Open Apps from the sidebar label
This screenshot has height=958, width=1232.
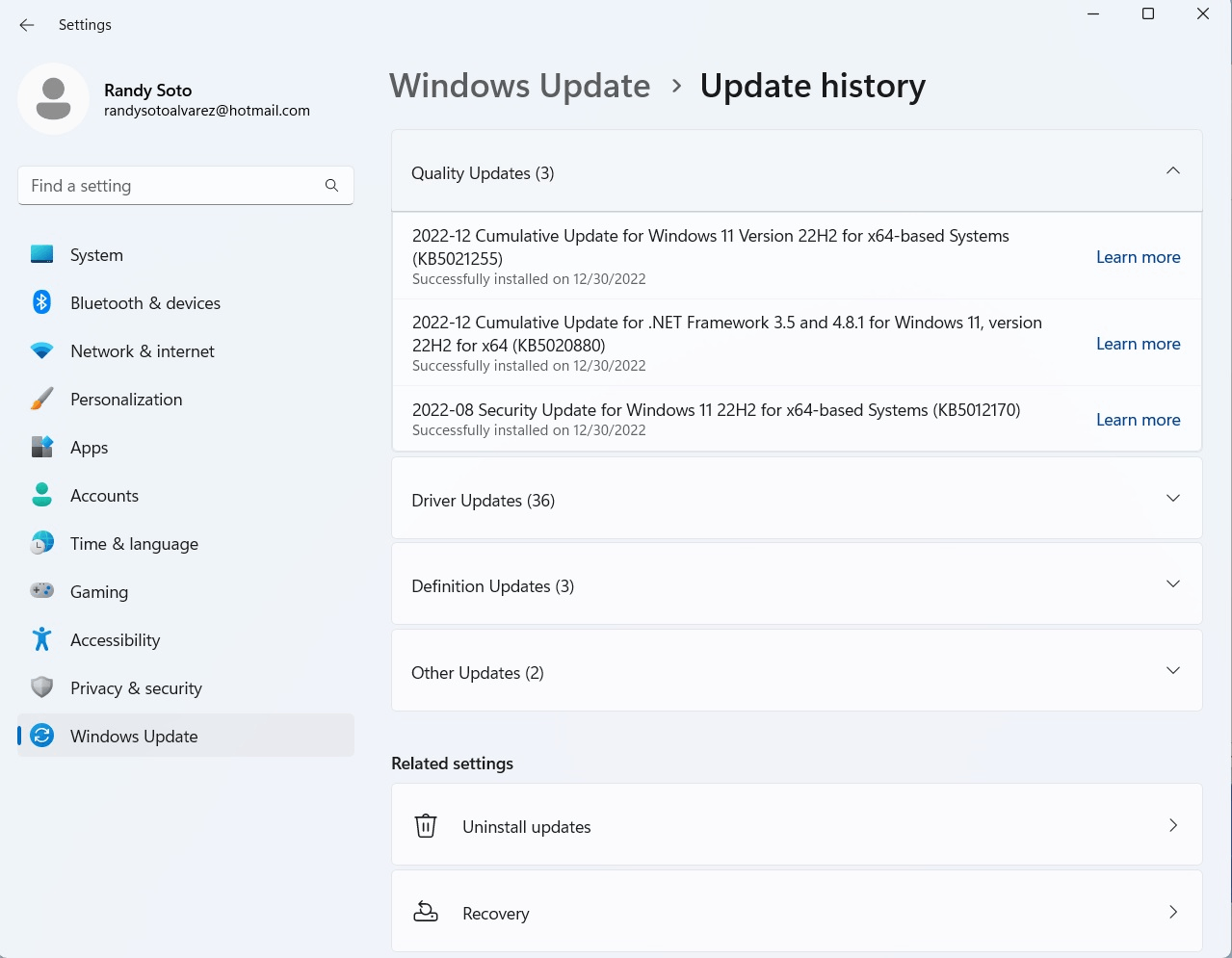[90, 448]
